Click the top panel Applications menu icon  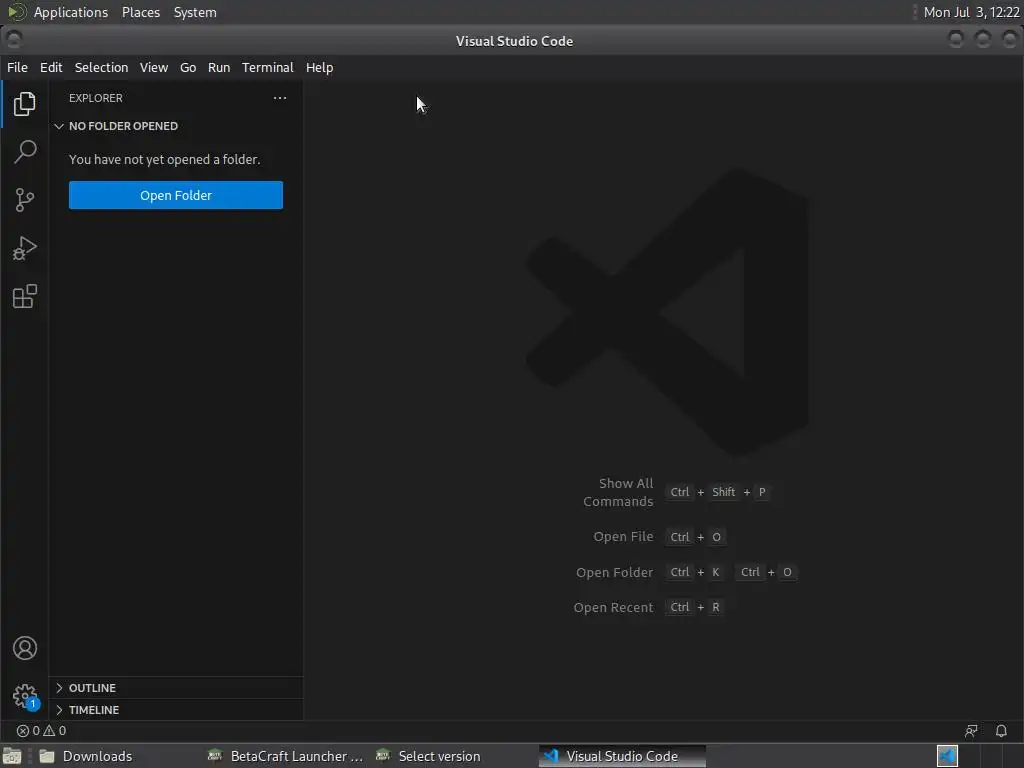[x=16, y=12]
